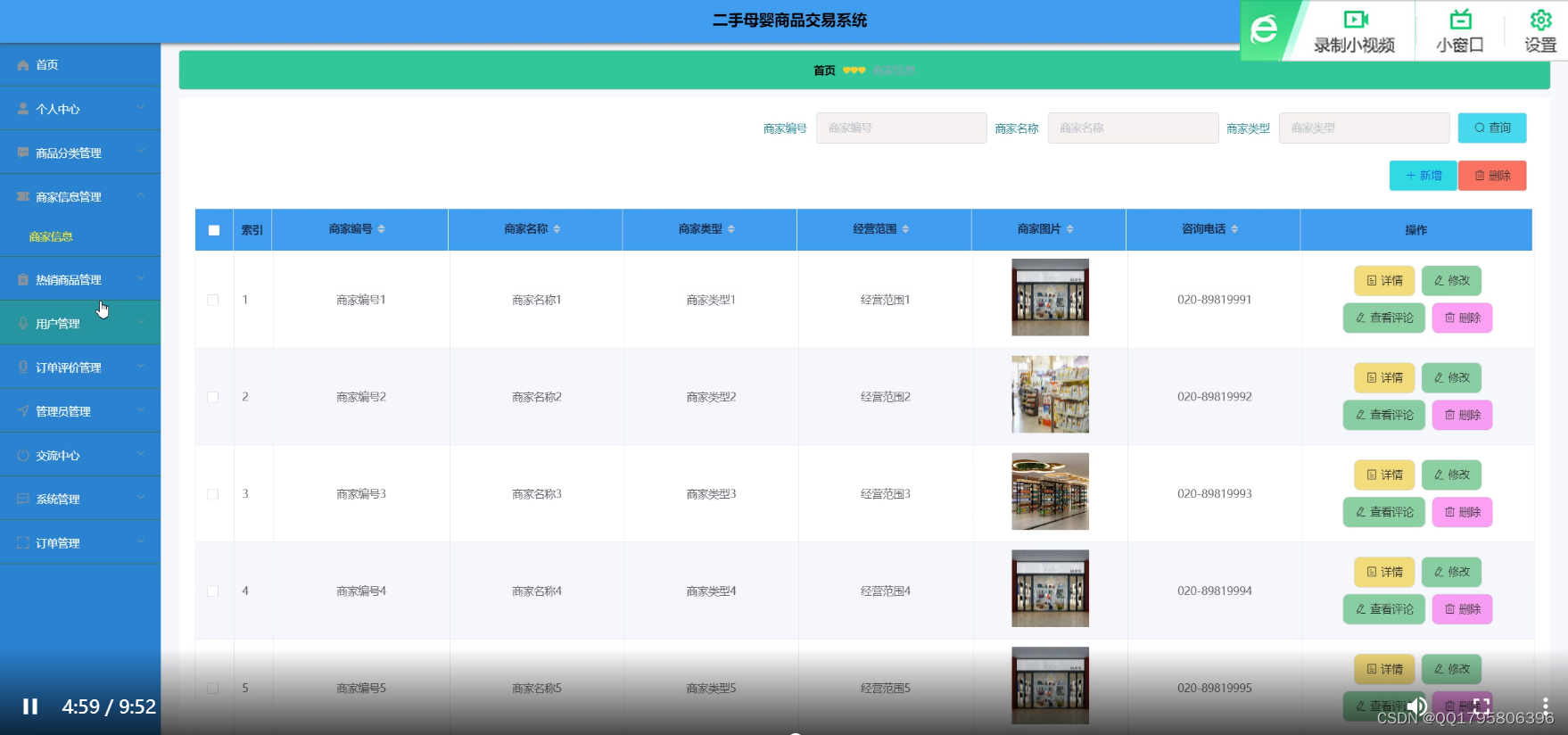
Task: Click the green browser e logo
Action: click(1264, 29)
